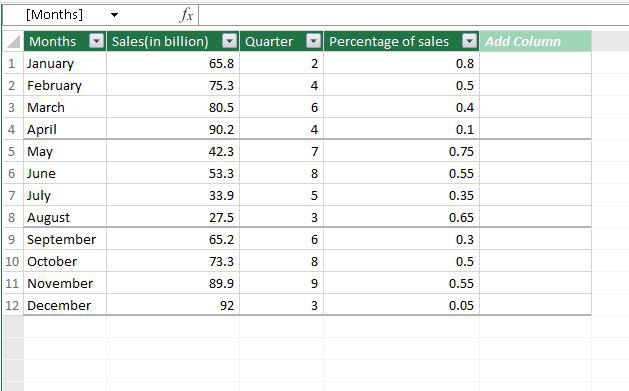629x391 pixels.
Task: Select row number 12 header
Action: click(x=13, y=305)
